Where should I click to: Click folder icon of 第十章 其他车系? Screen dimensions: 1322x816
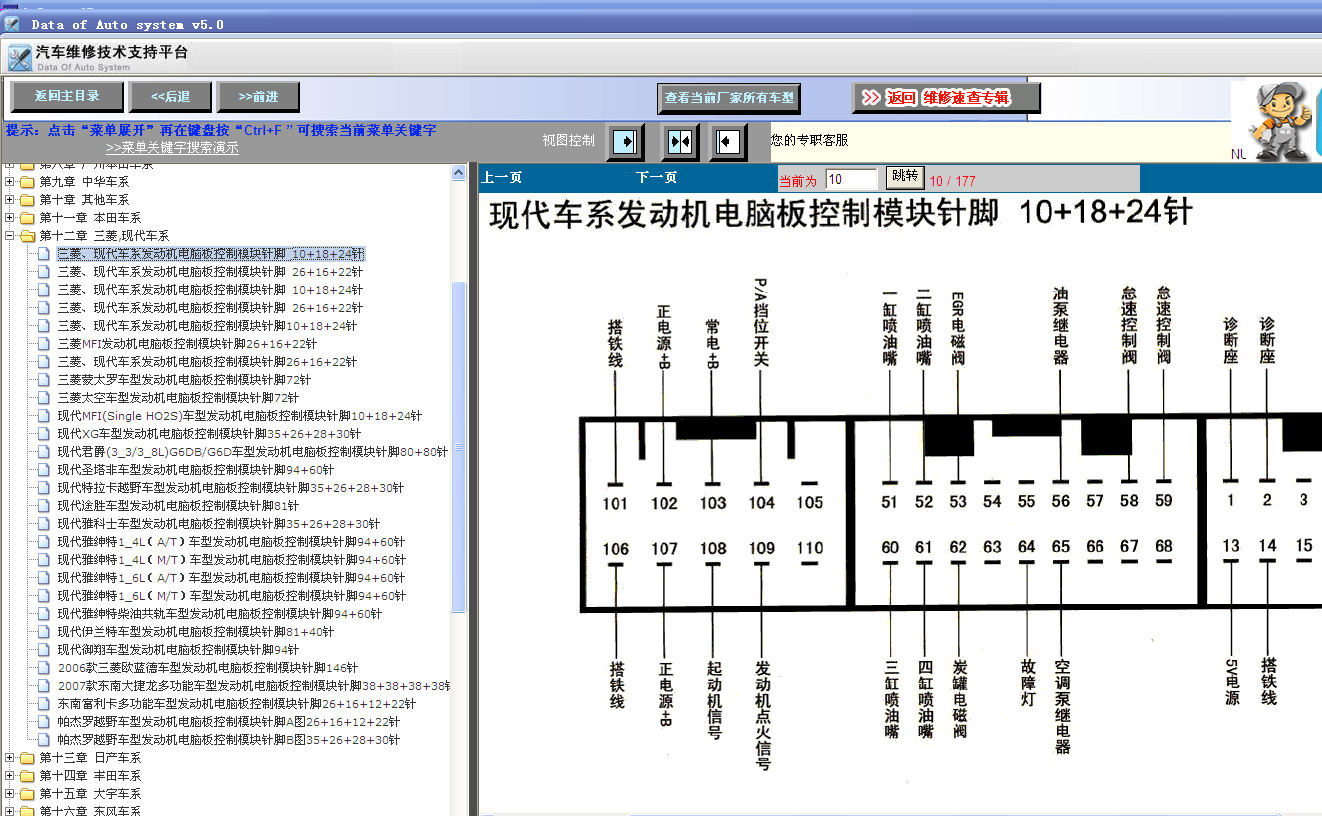[27, 200]
